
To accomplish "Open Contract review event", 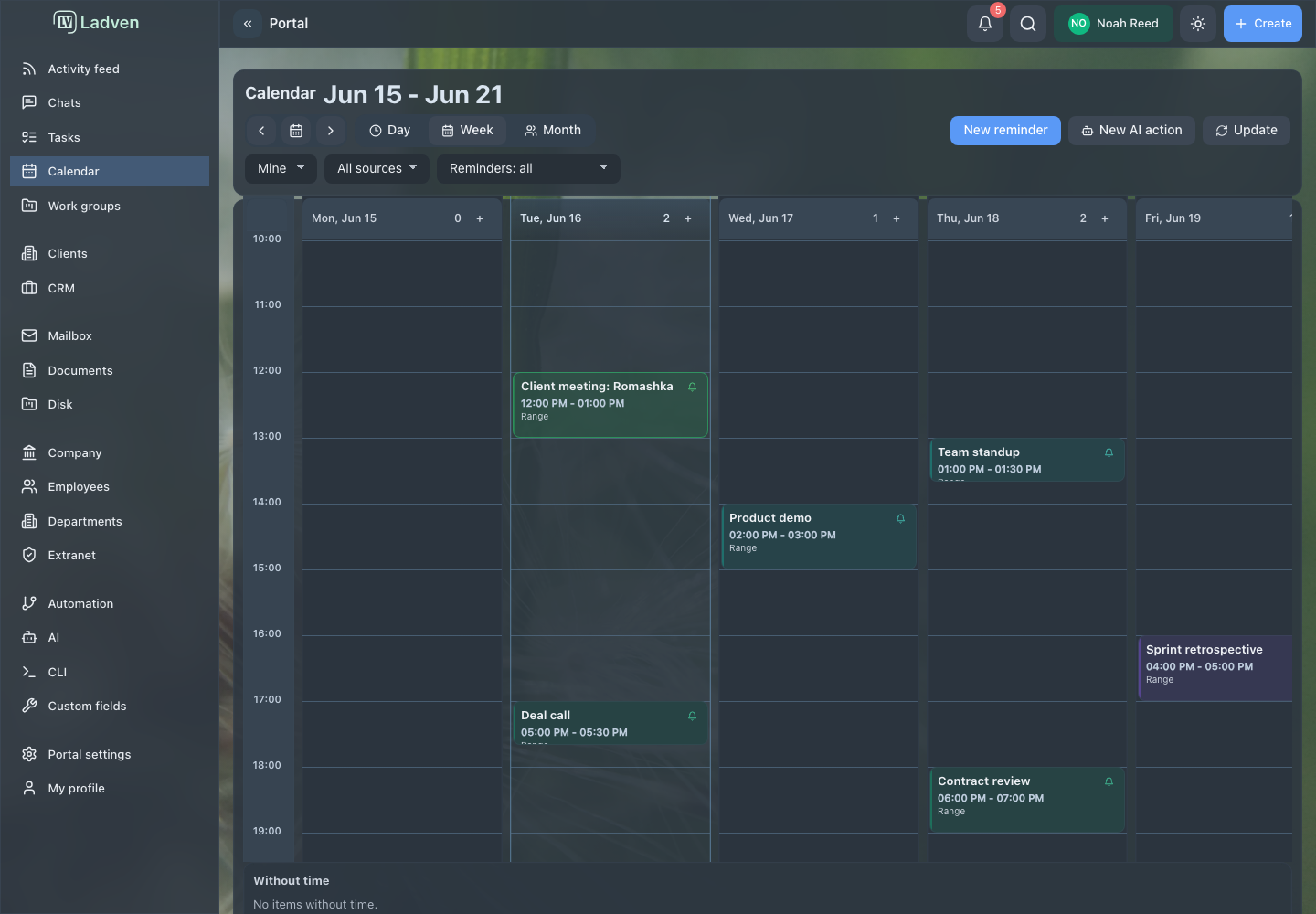I will [1027, 800].
